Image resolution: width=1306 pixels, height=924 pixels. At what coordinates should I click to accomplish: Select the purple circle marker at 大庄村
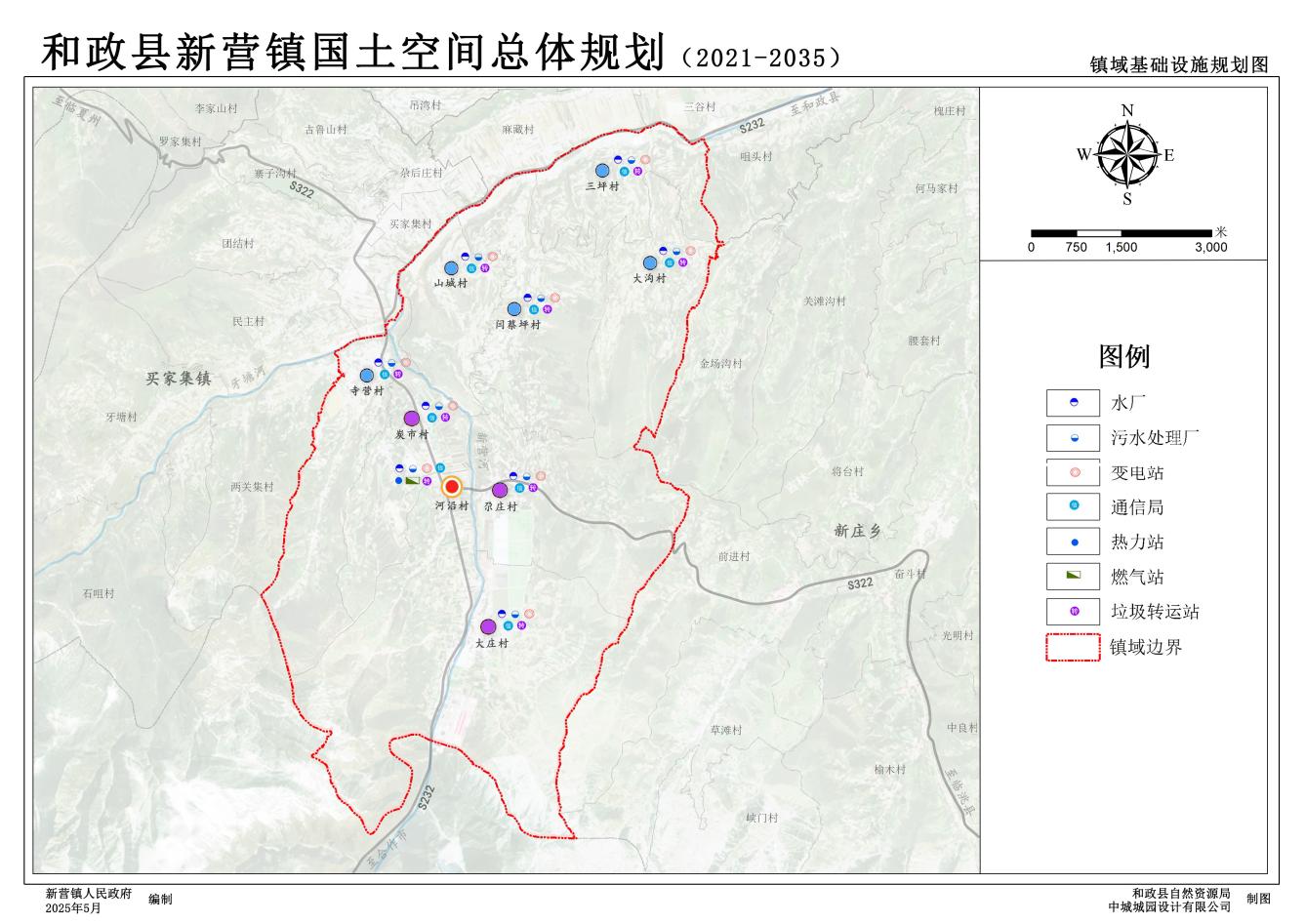488,626
